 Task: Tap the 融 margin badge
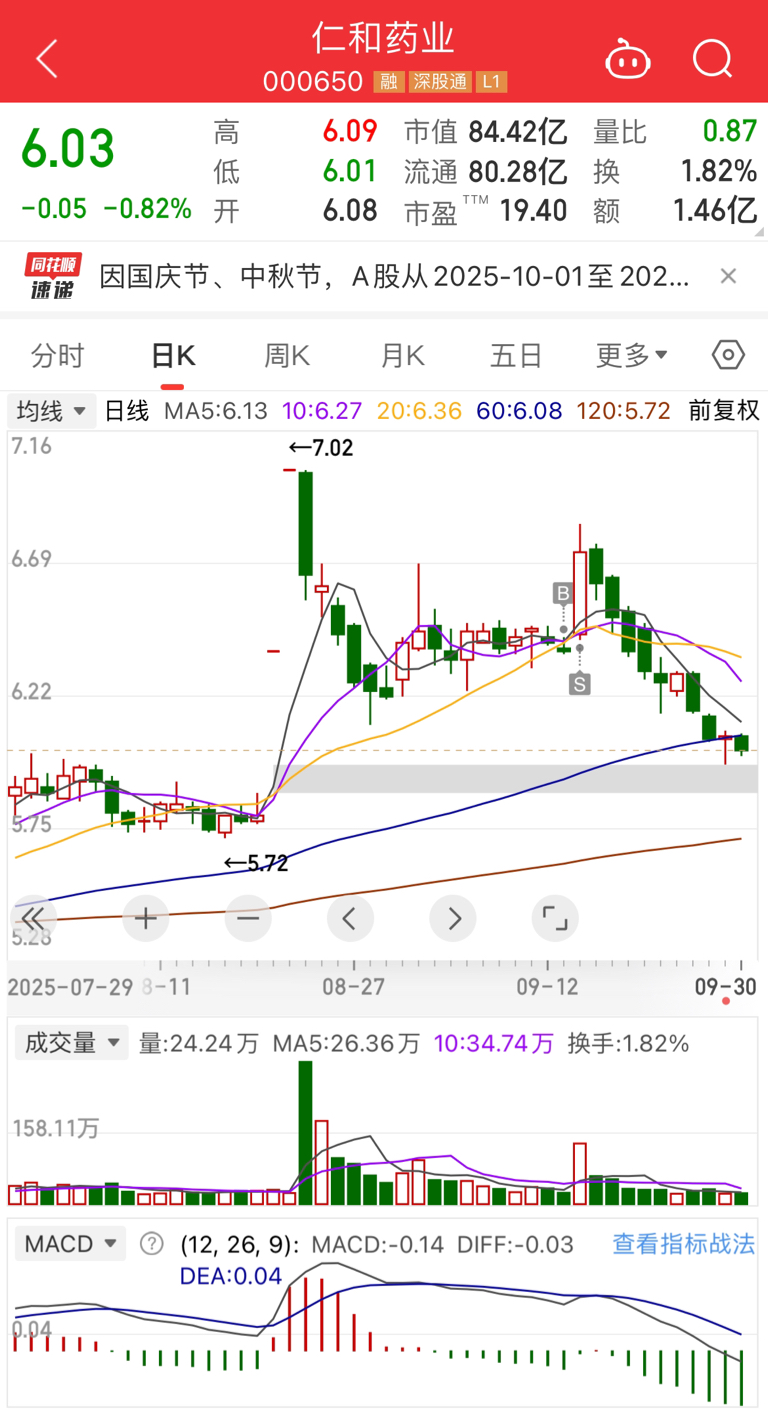click(389, 82)
